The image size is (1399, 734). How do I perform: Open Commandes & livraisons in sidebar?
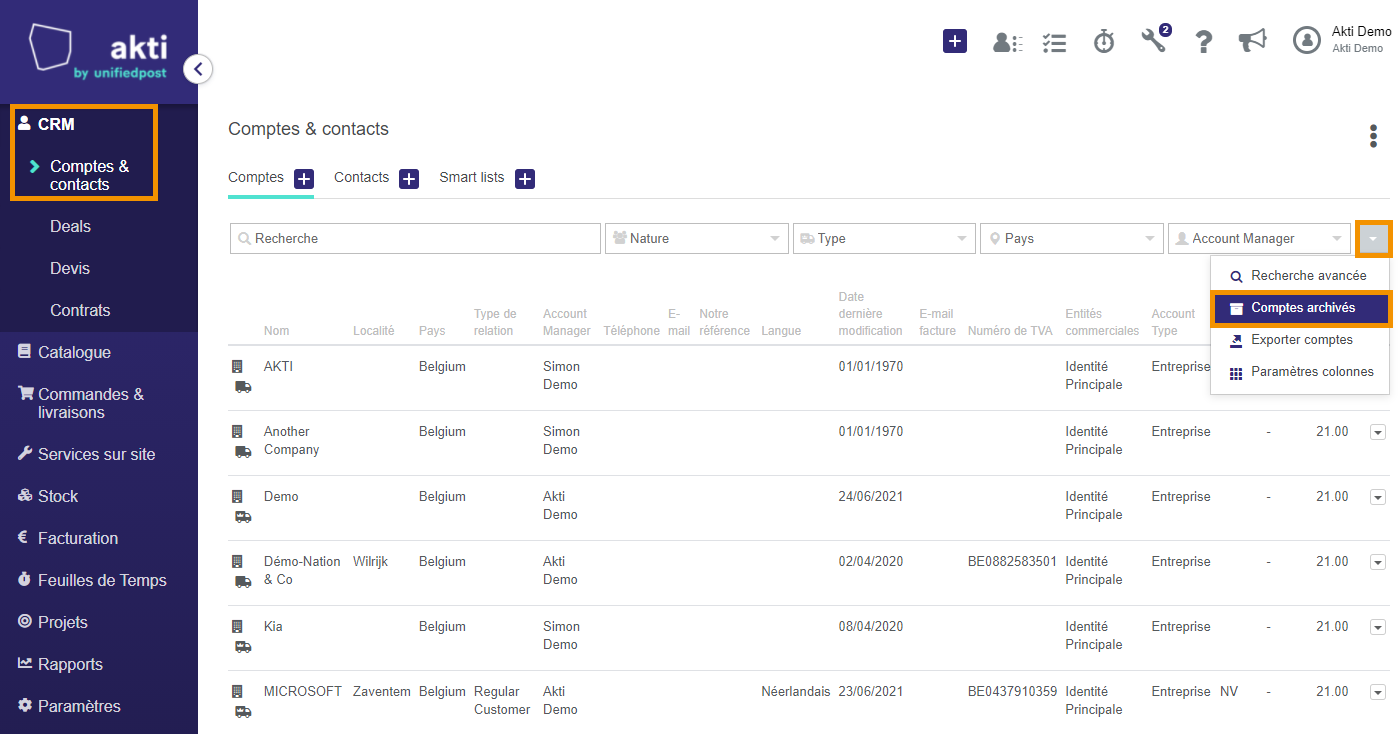[x=91, y=403]
